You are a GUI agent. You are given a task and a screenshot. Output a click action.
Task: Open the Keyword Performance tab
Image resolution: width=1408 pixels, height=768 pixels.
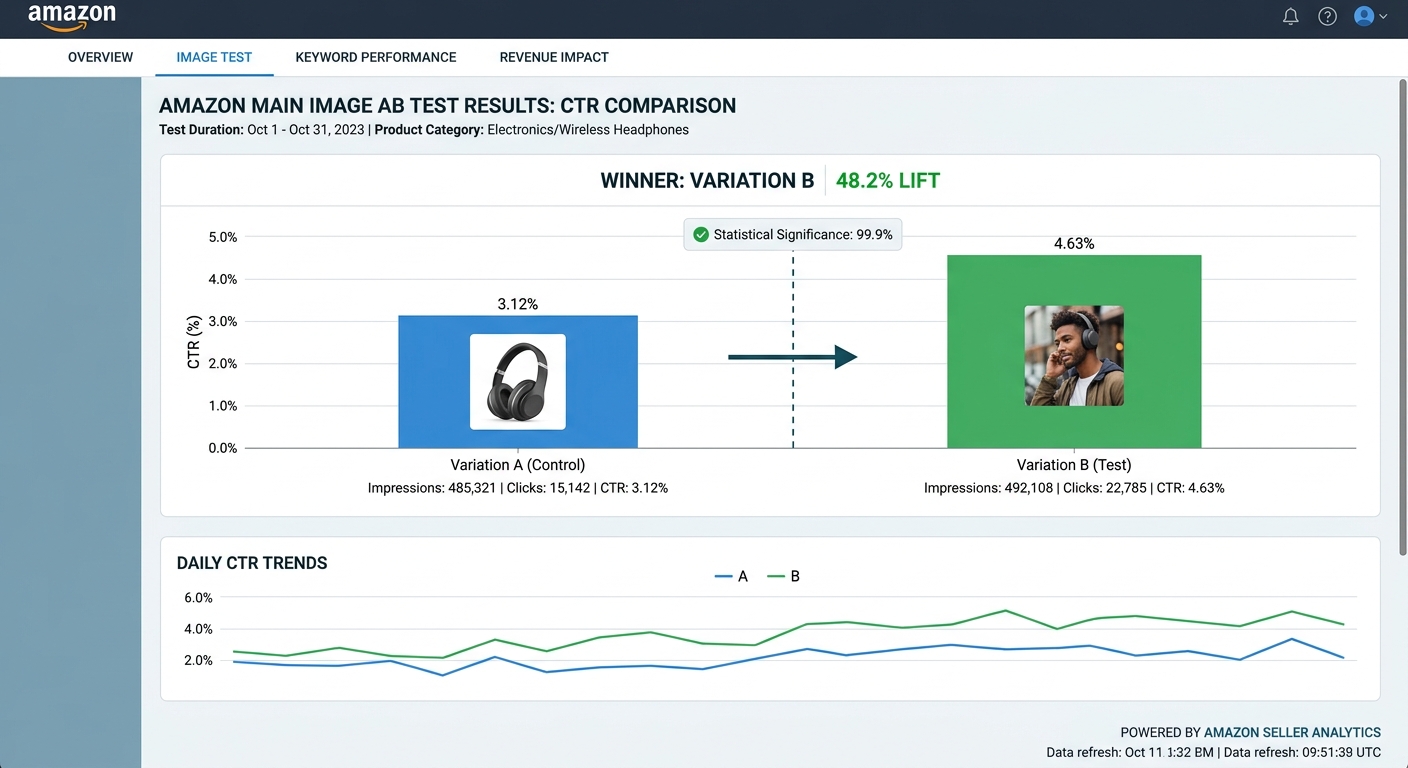pos(376,57)
